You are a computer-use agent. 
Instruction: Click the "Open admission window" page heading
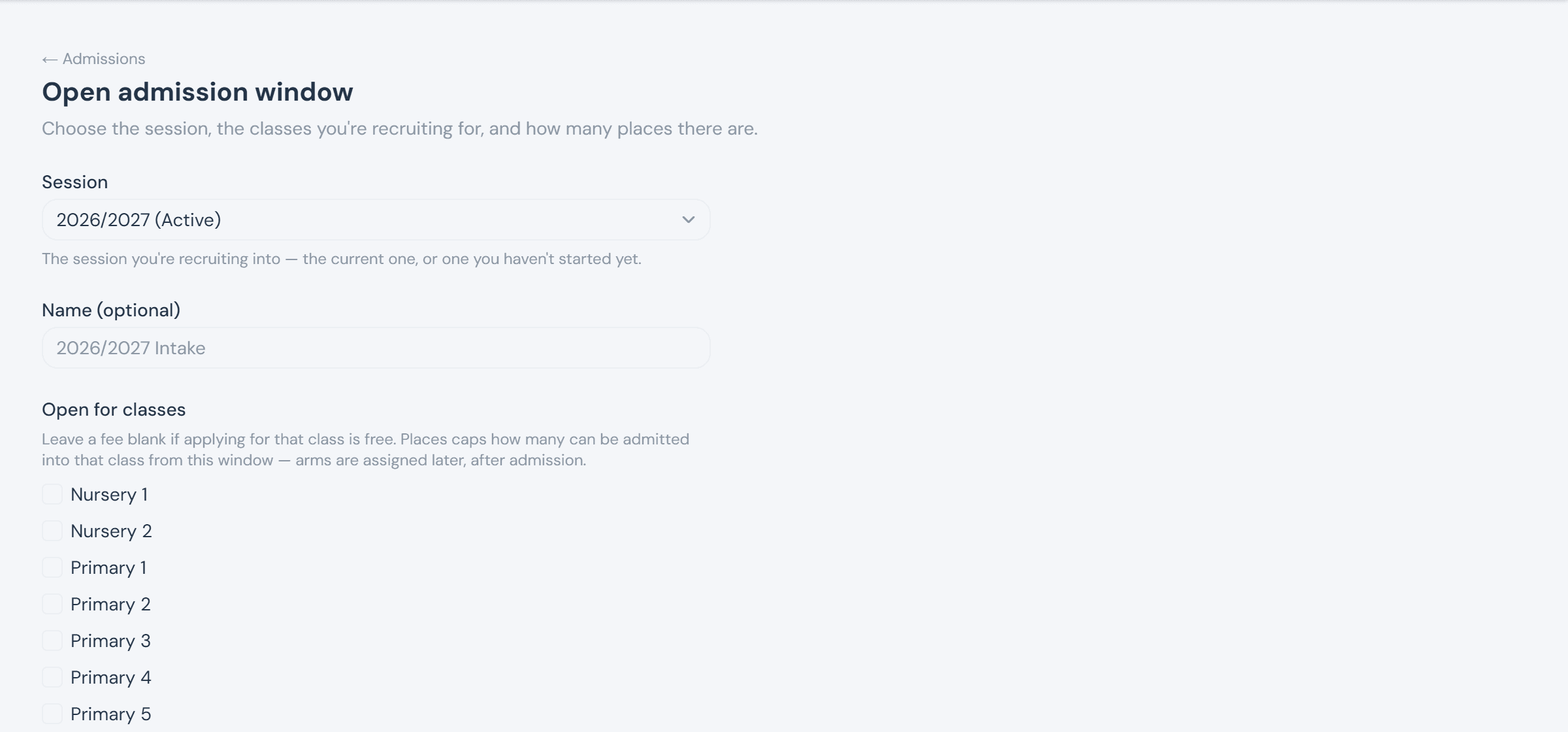[x=197, y=91]
